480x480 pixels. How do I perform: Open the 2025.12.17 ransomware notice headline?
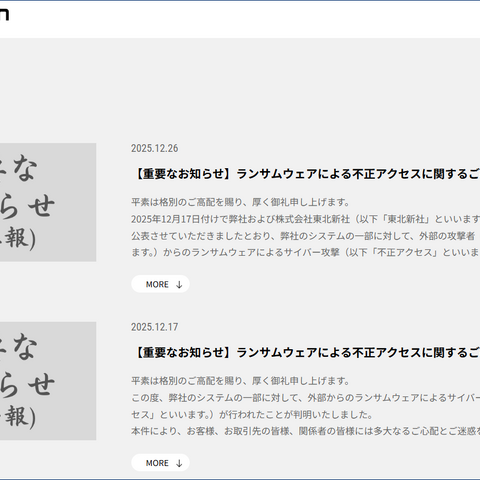pos(306,353)
